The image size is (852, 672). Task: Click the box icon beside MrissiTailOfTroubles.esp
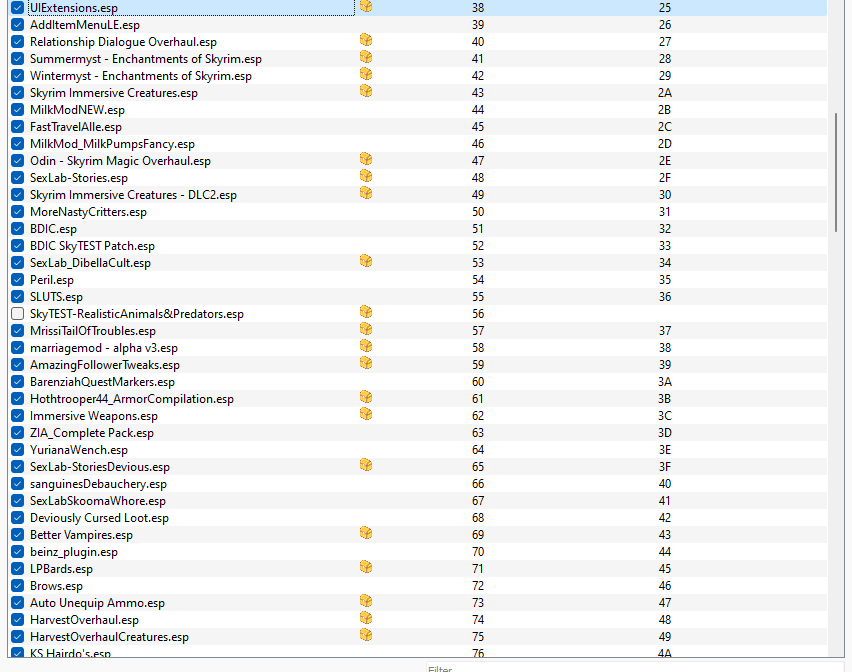366,329
